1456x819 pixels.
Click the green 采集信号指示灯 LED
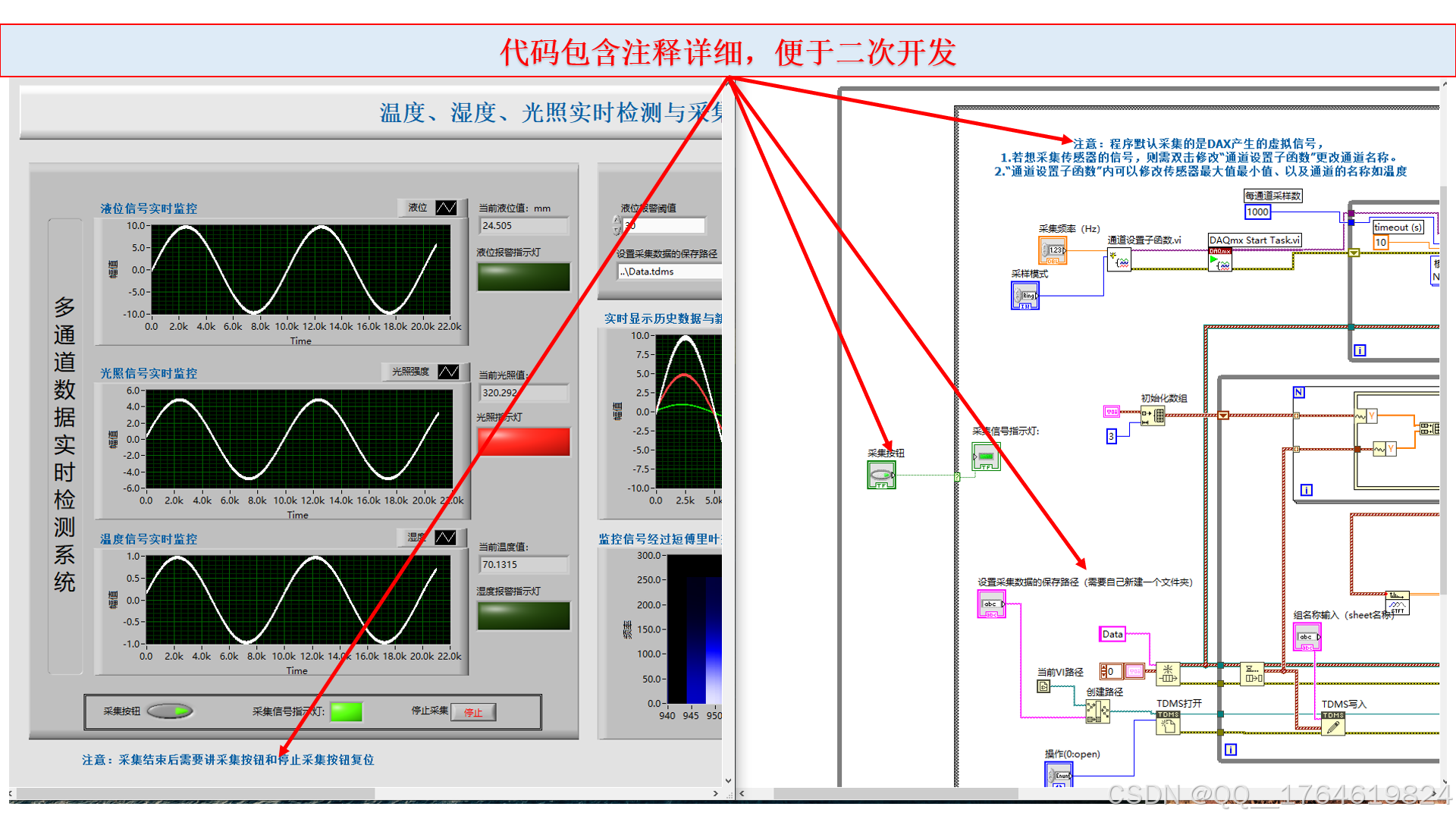(x=347, y=712)
